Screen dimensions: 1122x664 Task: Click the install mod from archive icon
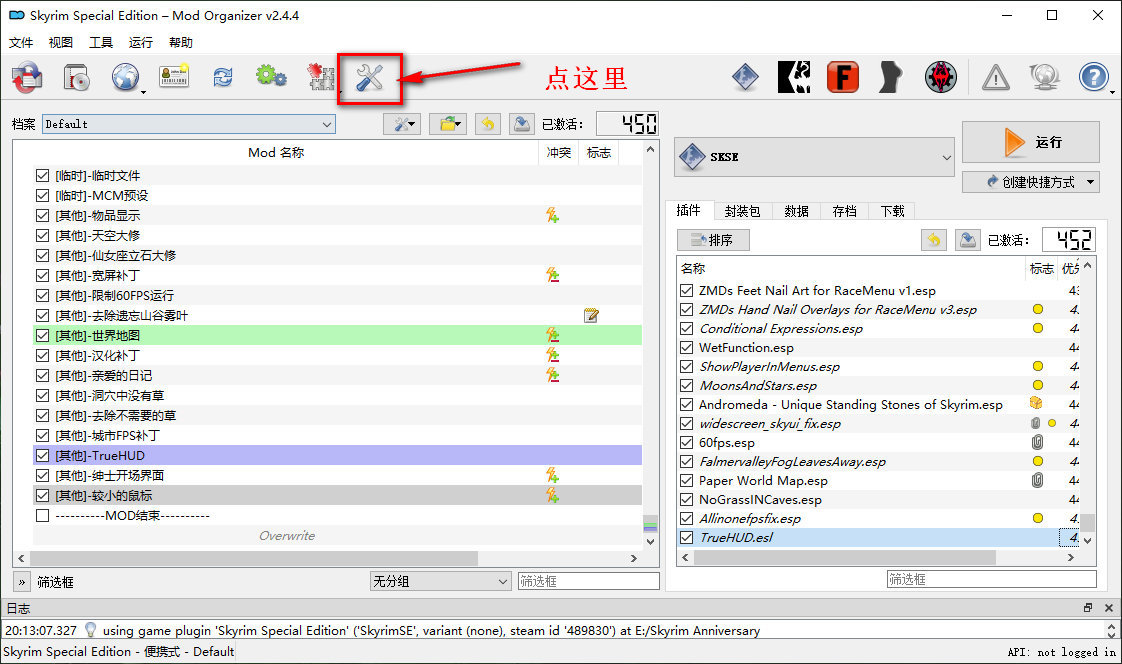coord(78,78)
